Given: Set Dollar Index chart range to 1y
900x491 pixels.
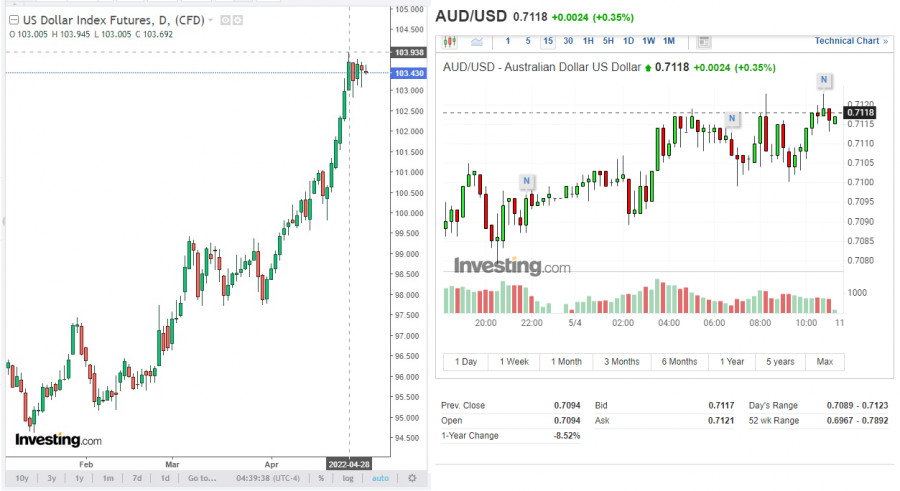Looking at the screenshot, I should pyautogui.click(x=79, y=478).
